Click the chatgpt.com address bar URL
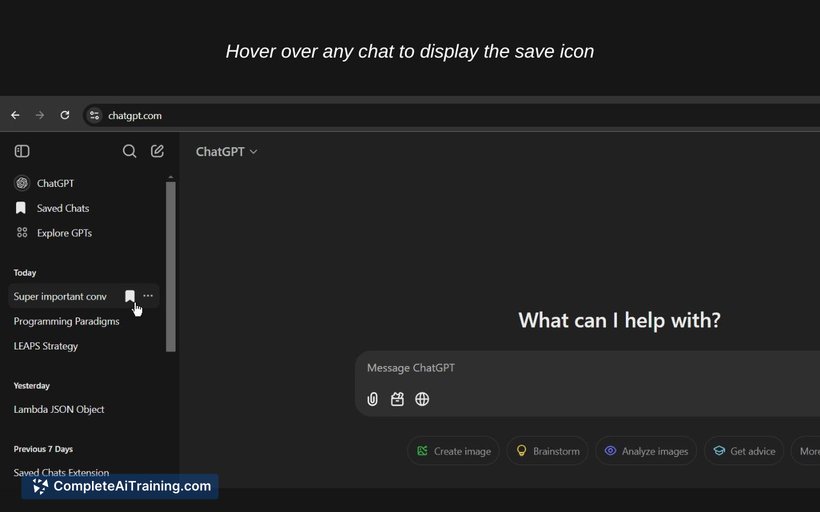The width and height of the screenshot is (820, 512). pyautogui.click(x=134, y=116)
